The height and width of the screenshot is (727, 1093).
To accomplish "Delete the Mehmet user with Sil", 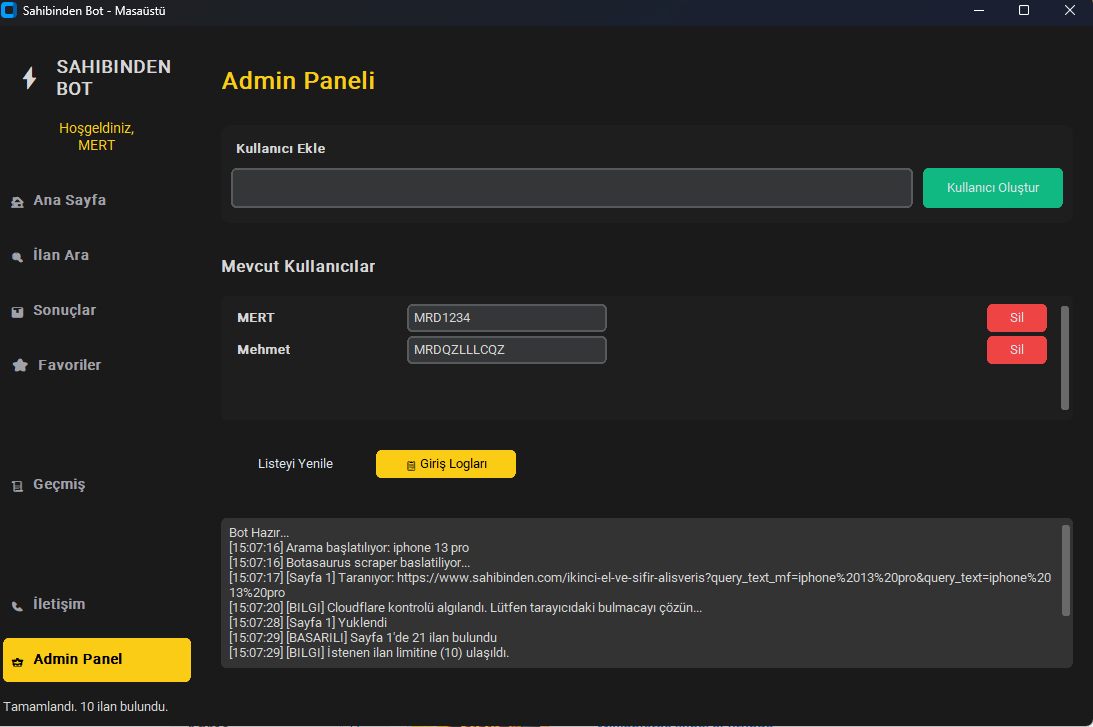I will [1016, 350].
